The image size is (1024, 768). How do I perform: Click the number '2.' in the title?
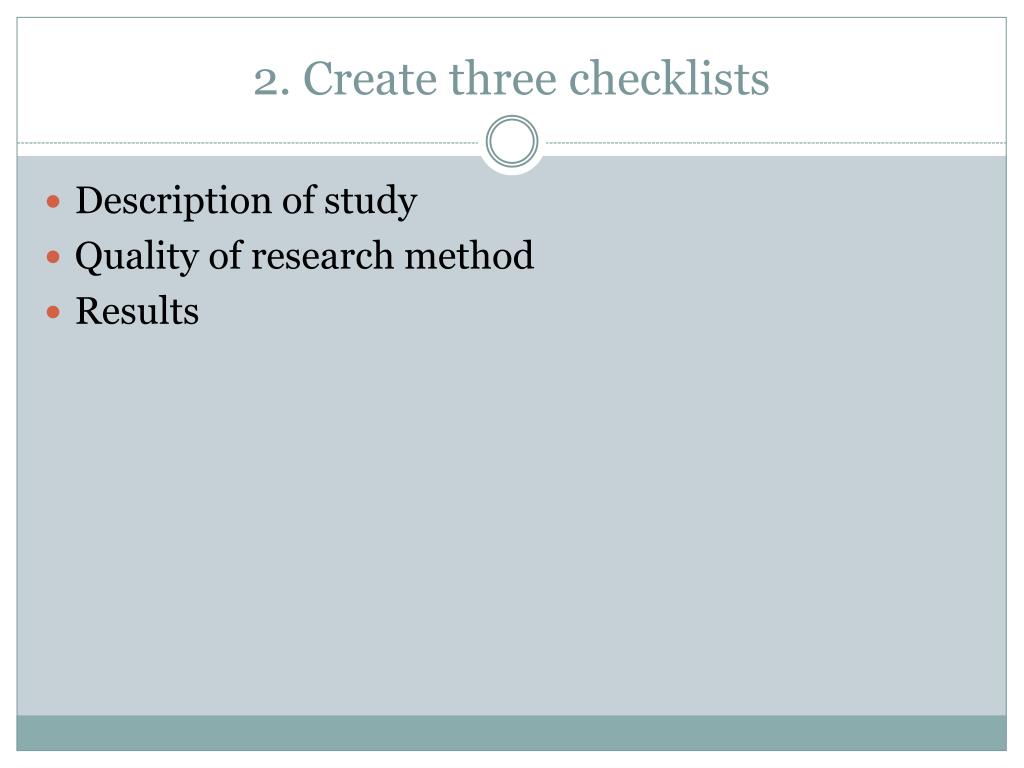272,79
